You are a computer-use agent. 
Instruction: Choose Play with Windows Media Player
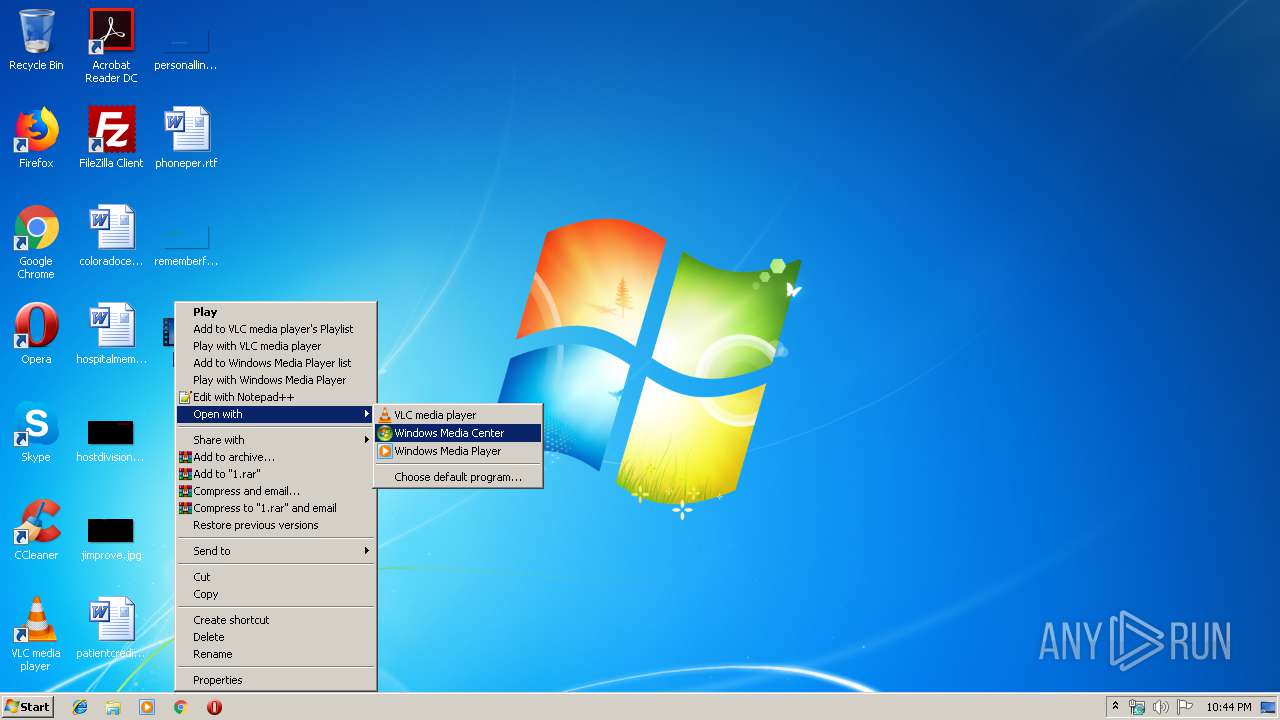coord(276,380)
